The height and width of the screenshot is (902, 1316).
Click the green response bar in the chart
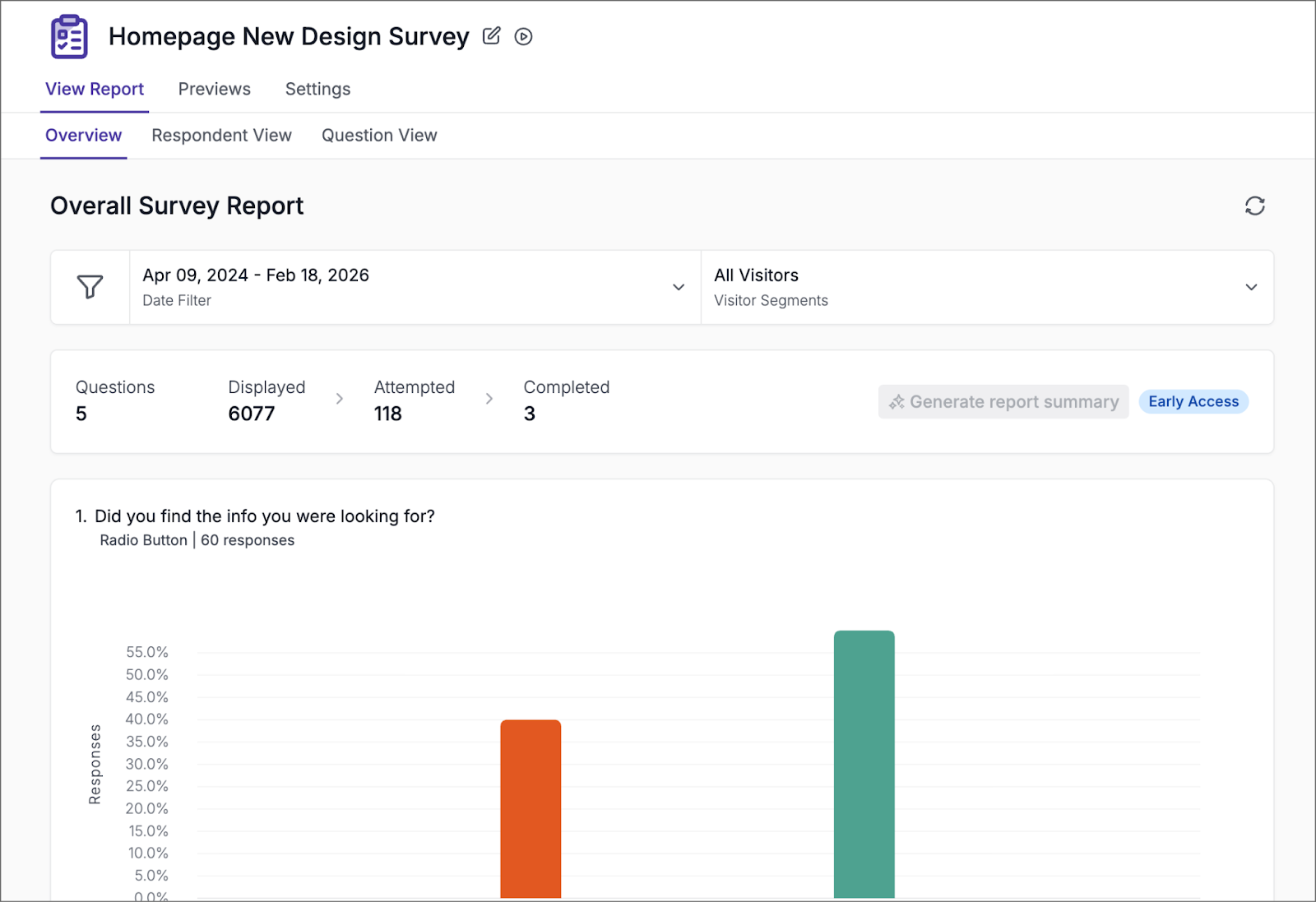pos(864,765)
